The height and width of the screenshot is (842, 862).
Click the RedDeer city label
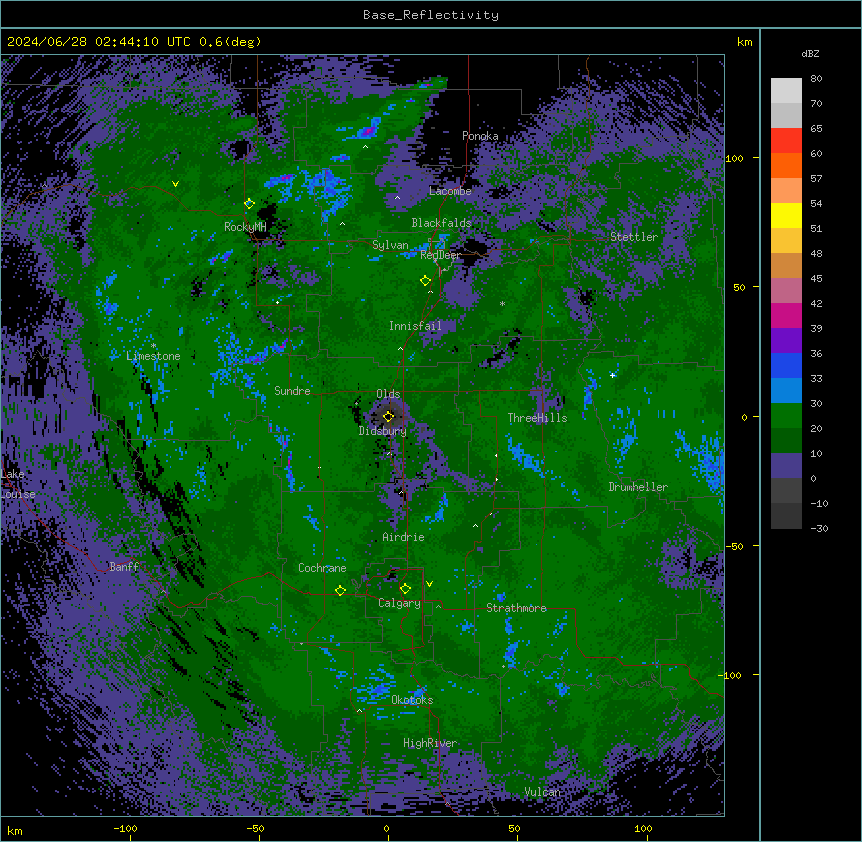(440, 255)
